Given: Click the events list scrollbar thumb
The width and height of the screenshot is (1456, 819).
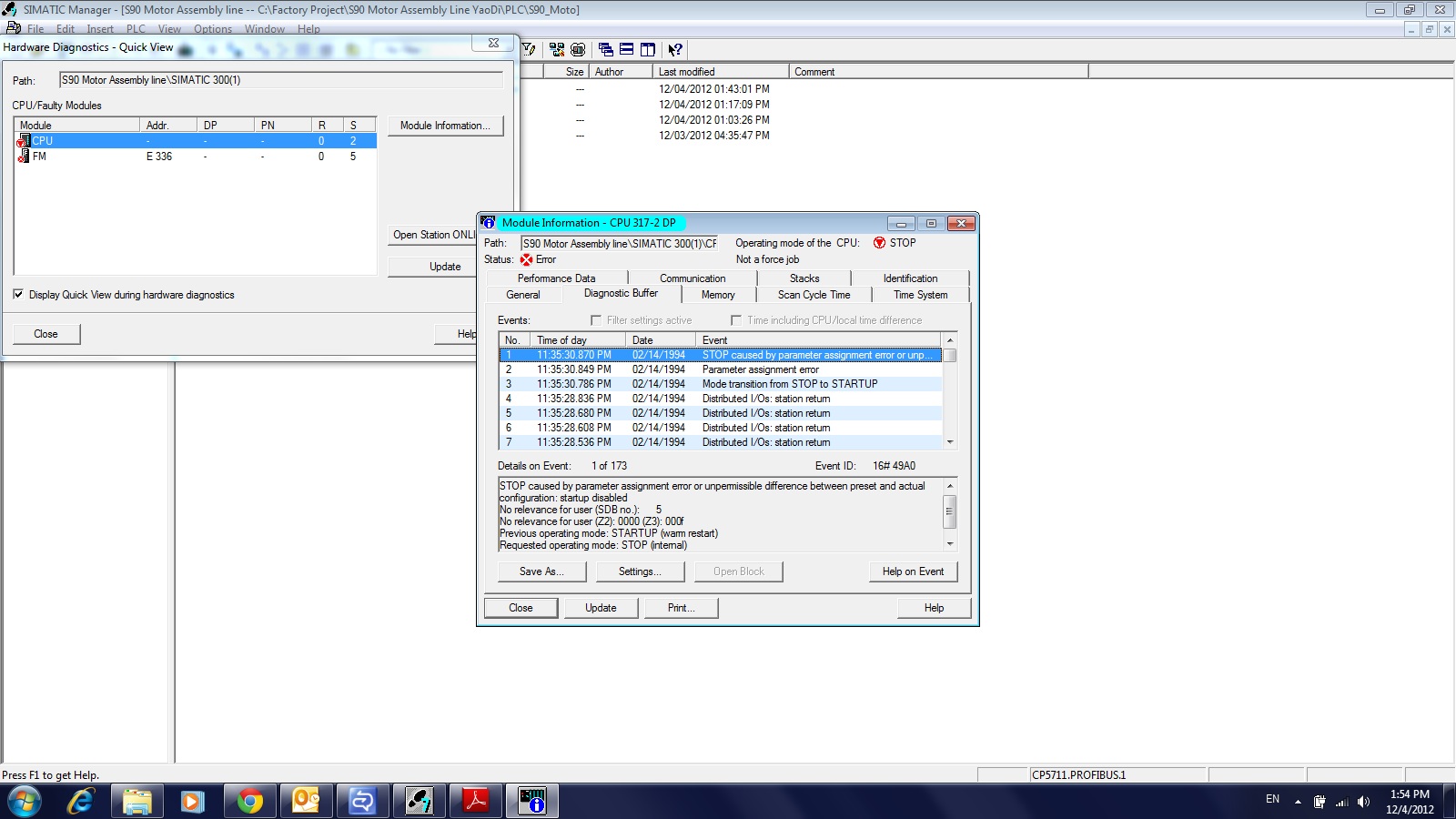Looking at the screenshot, I should coord(950,355).
